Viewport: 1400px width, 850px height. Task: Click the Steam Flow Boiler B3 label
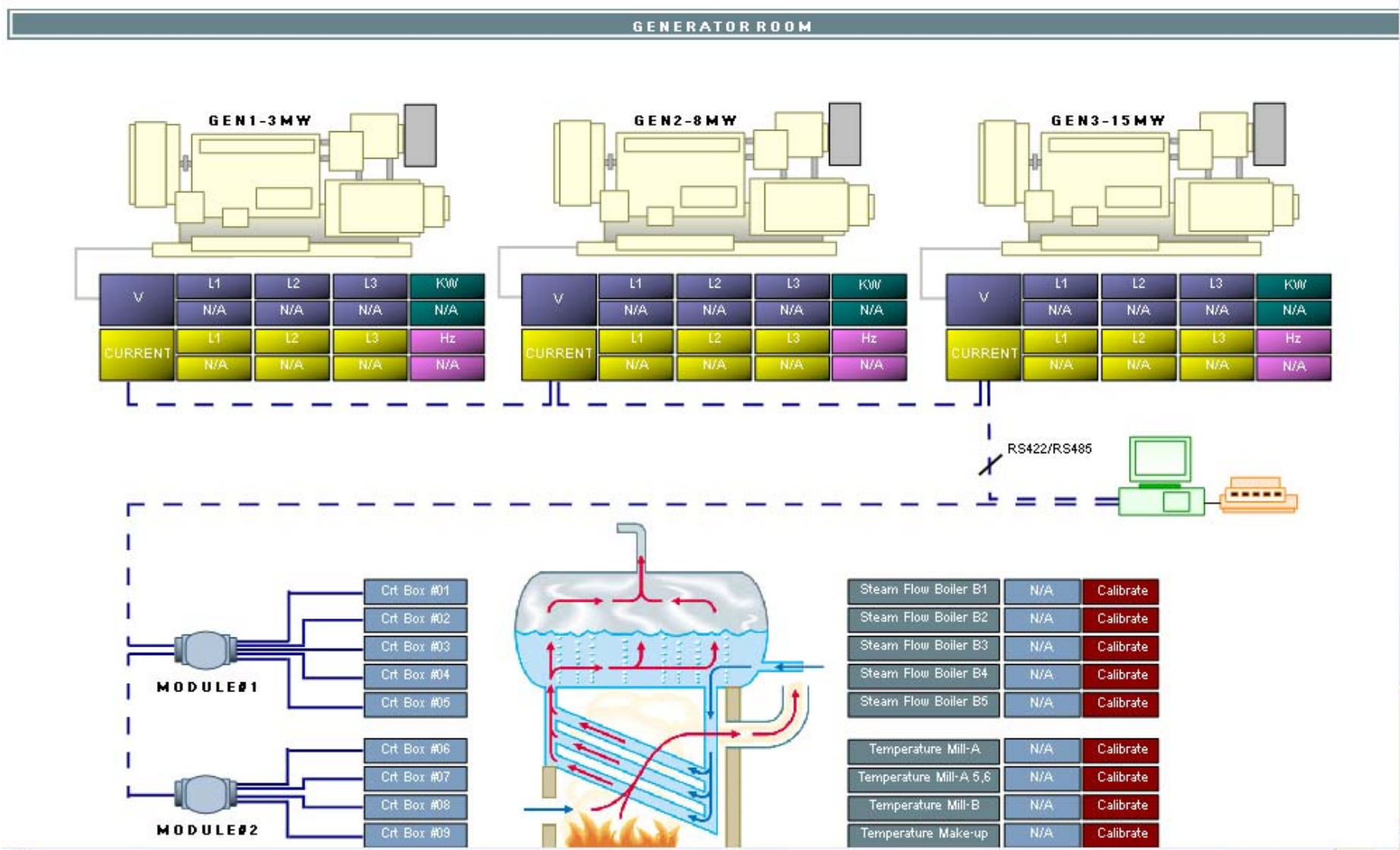coord(923,647)
